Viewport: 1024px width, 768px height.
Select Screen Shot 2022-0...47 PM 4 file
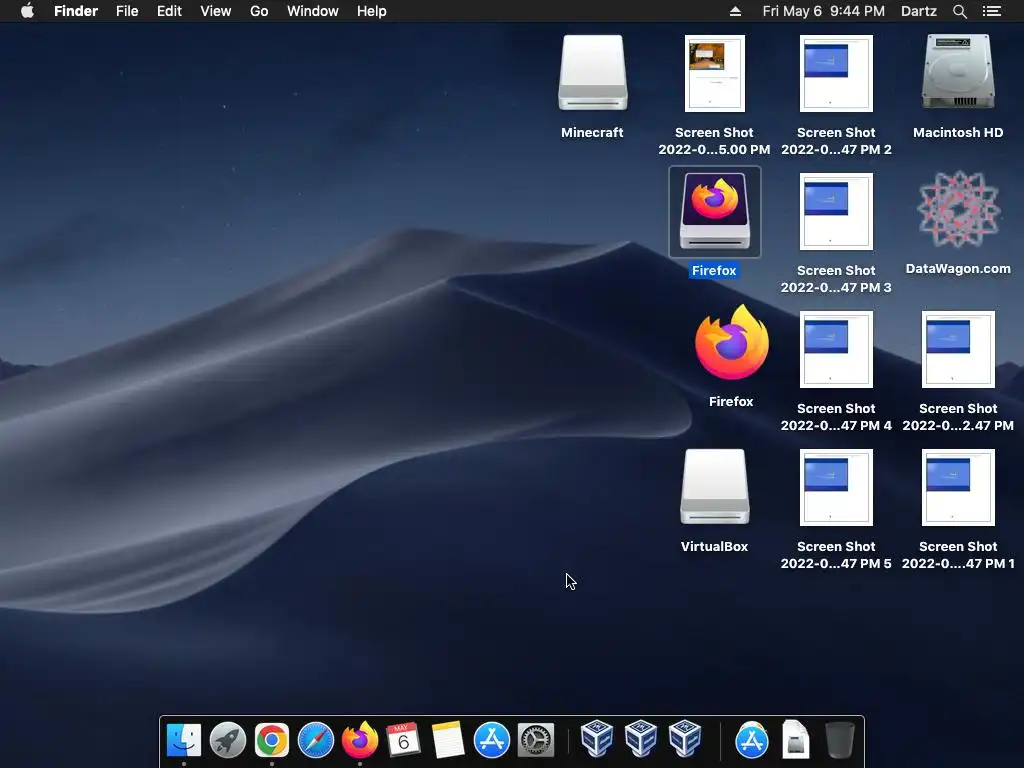[836, 349]
